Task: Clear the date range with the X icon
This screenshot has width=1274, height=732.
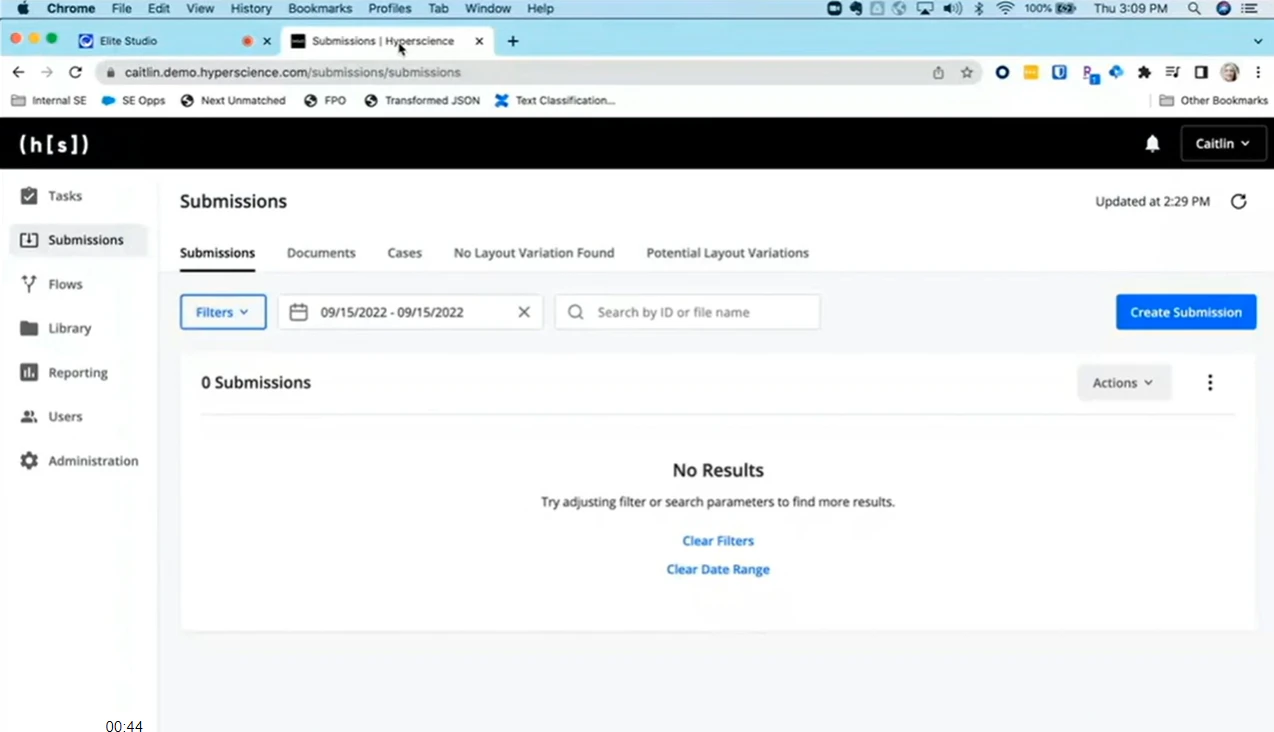Action: (x=523, y=311)
